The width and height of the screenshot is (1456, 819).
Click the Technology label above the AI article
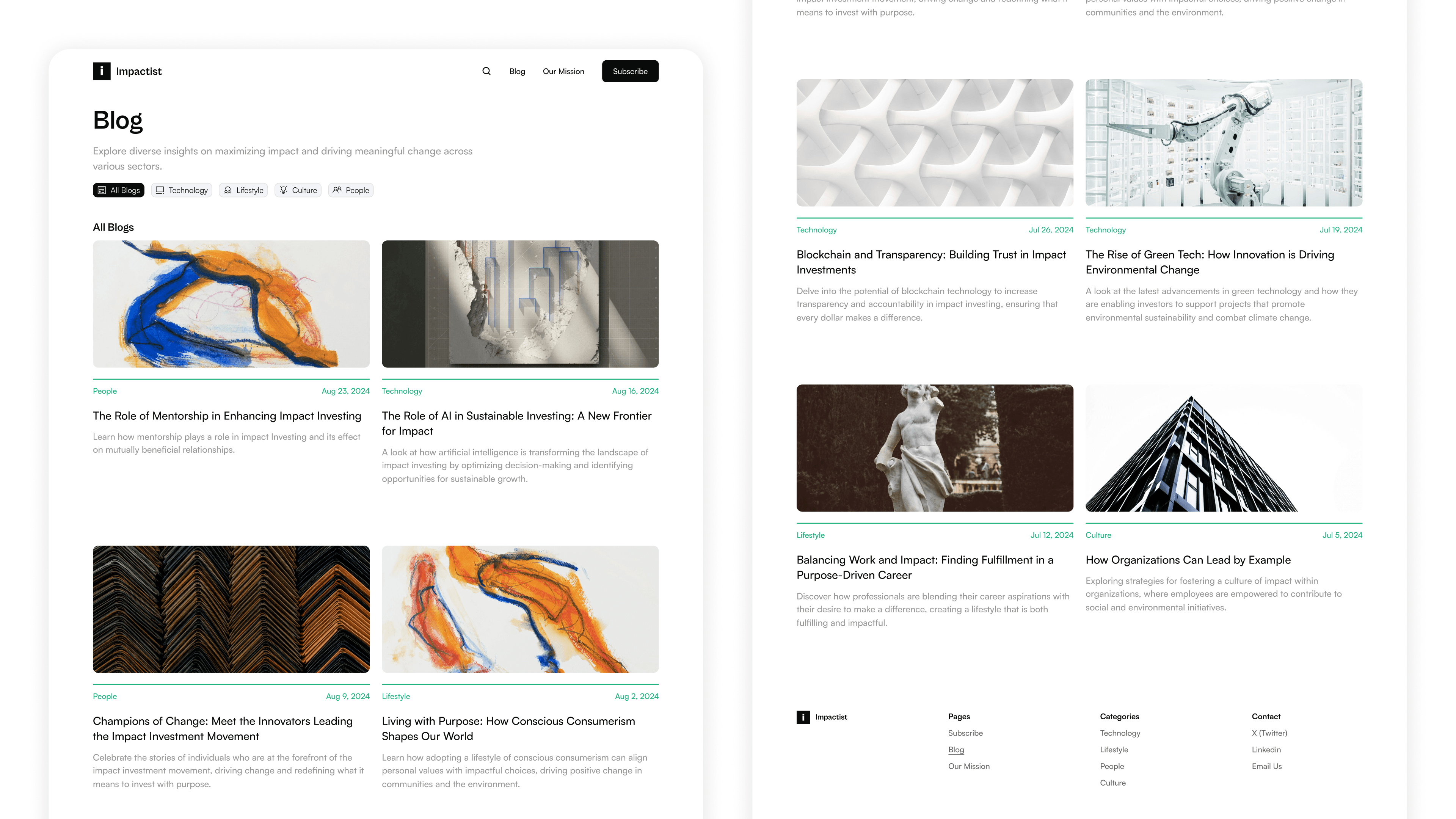(x=402, y=391)
